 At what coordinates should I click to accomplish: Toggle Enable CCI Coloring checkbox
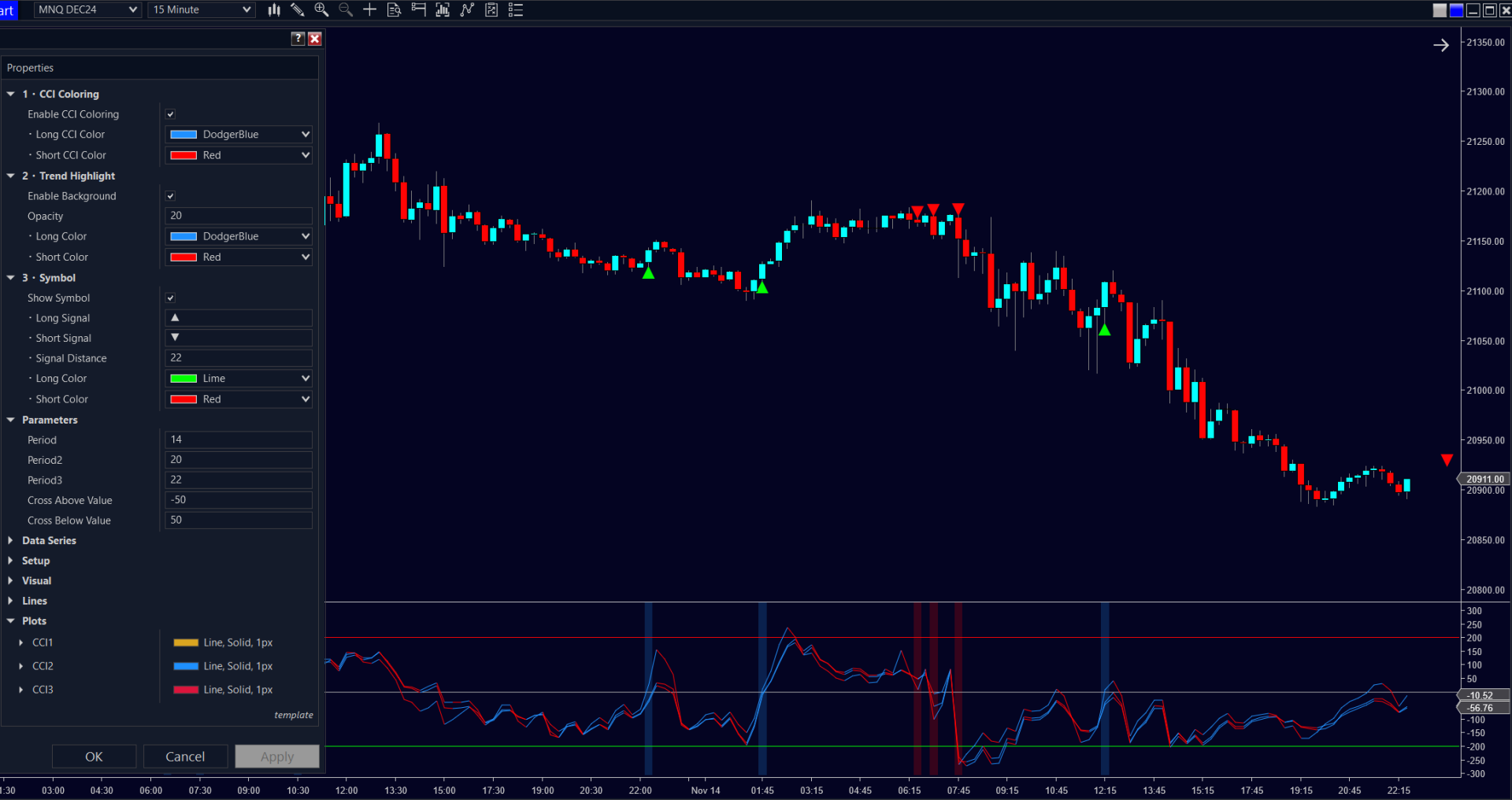point(170,114)
